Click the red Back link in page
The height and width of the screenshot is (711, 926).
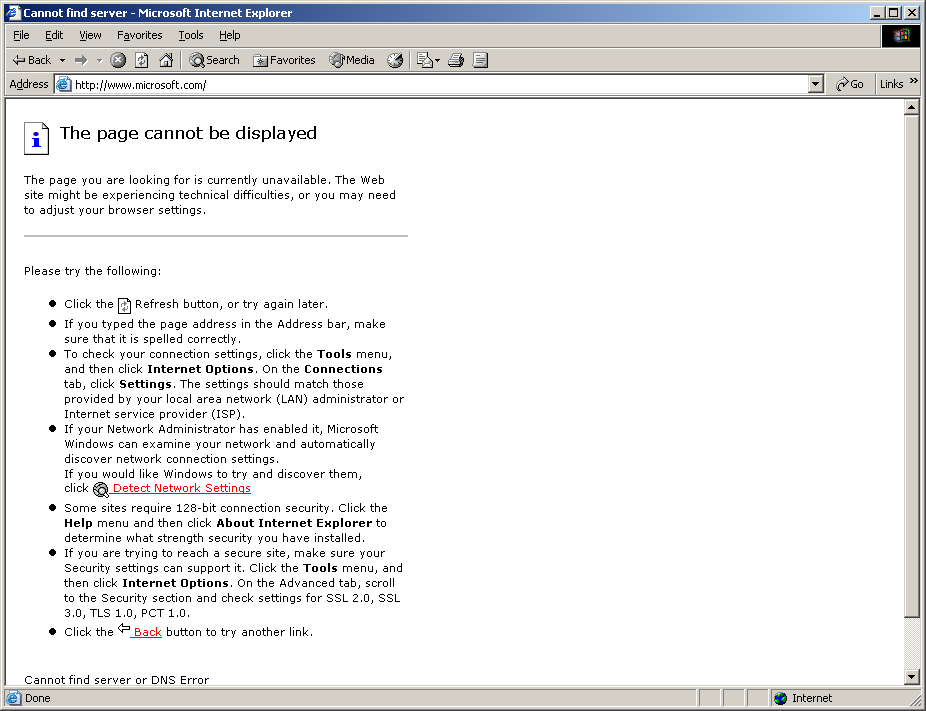pyautogui.click(x=147, y=632)
